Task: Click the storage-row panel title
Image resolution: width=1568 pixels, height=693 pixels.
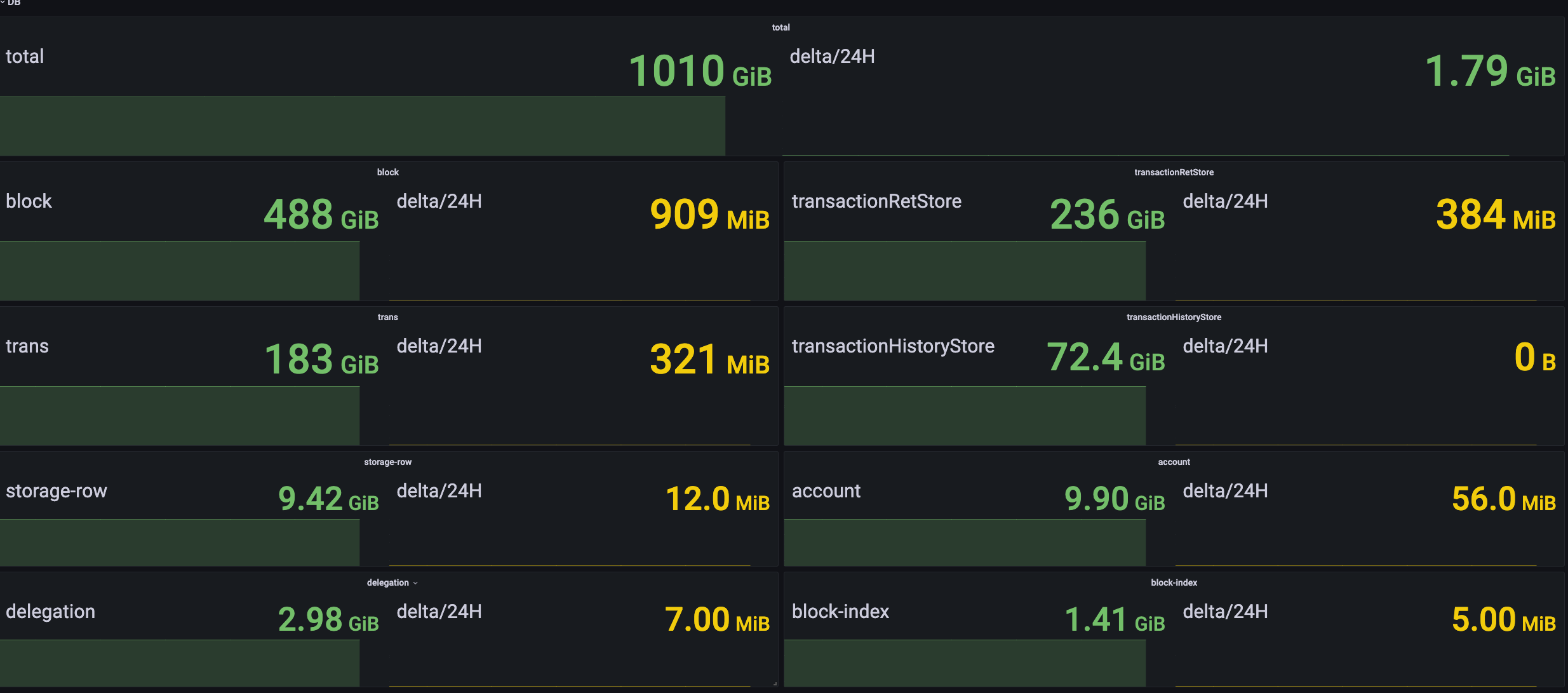Action: 387,462
